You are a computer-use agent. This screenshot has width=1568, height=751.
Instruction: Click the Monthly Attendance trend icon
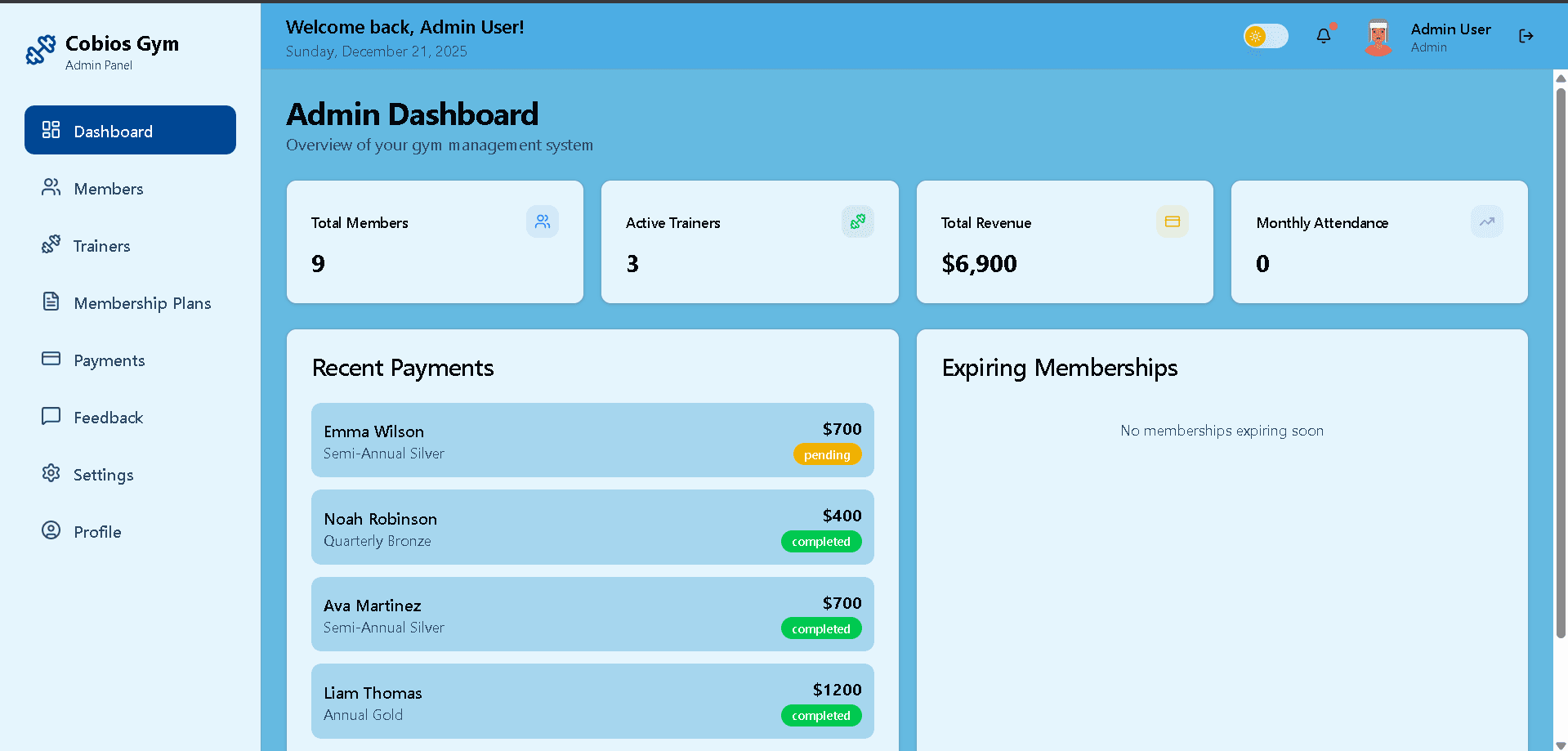[1486, 221]
